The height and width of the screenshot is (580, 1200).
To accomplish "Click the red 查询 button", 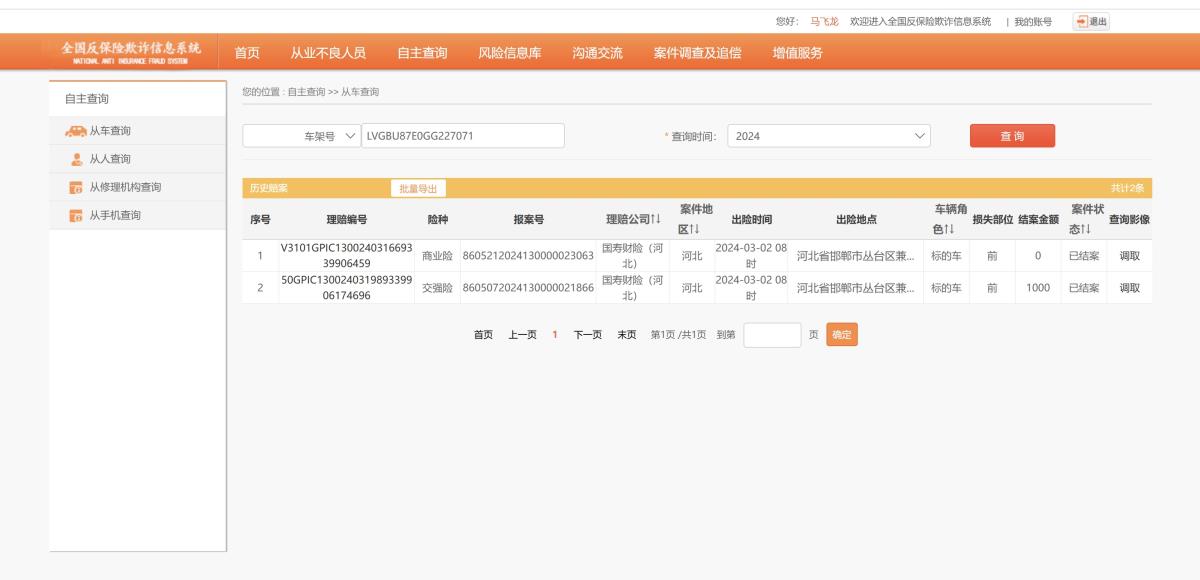I will coord(1012,136).
